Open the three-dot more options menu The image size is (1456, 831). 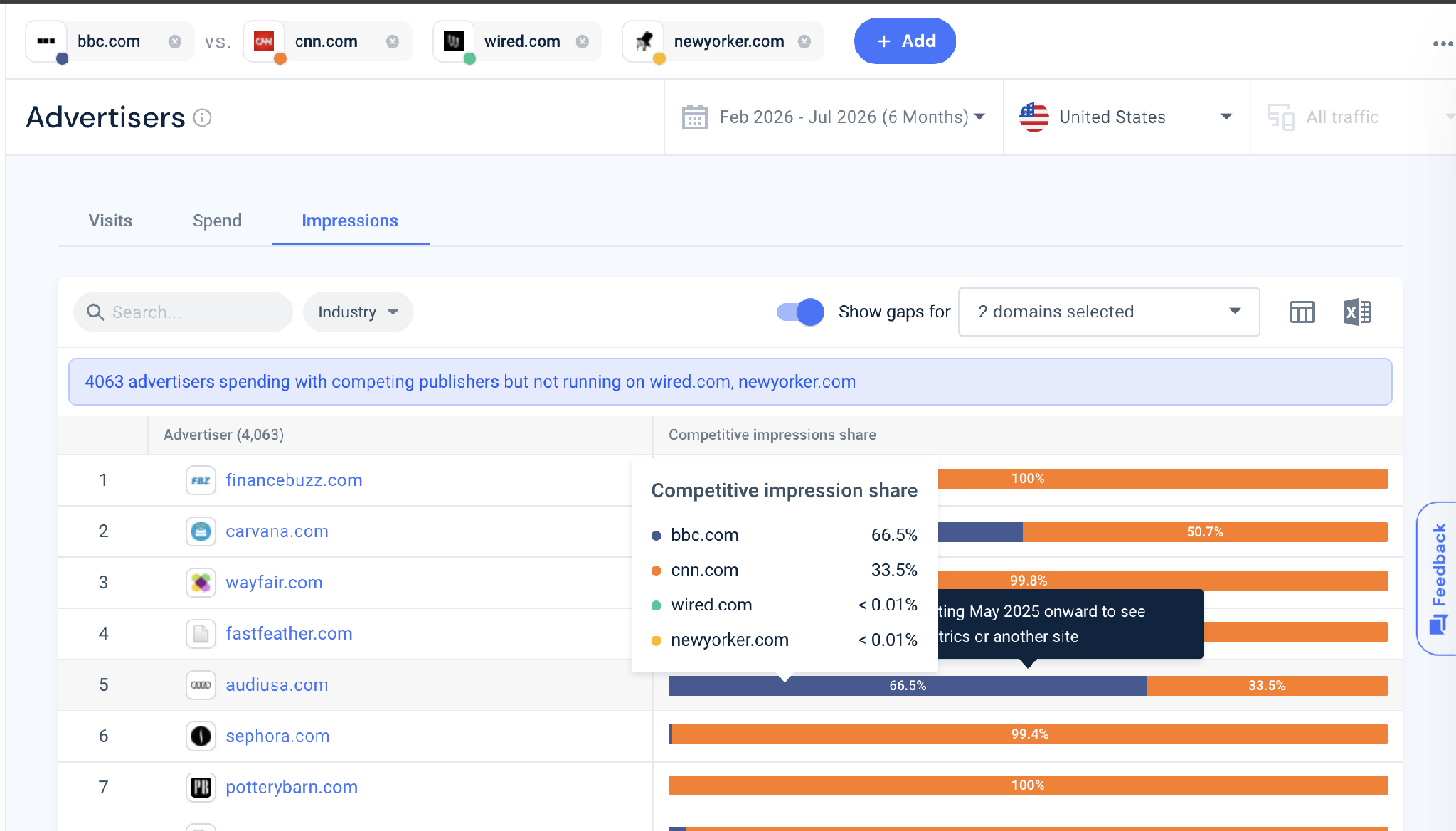[x=1443, y=43]
